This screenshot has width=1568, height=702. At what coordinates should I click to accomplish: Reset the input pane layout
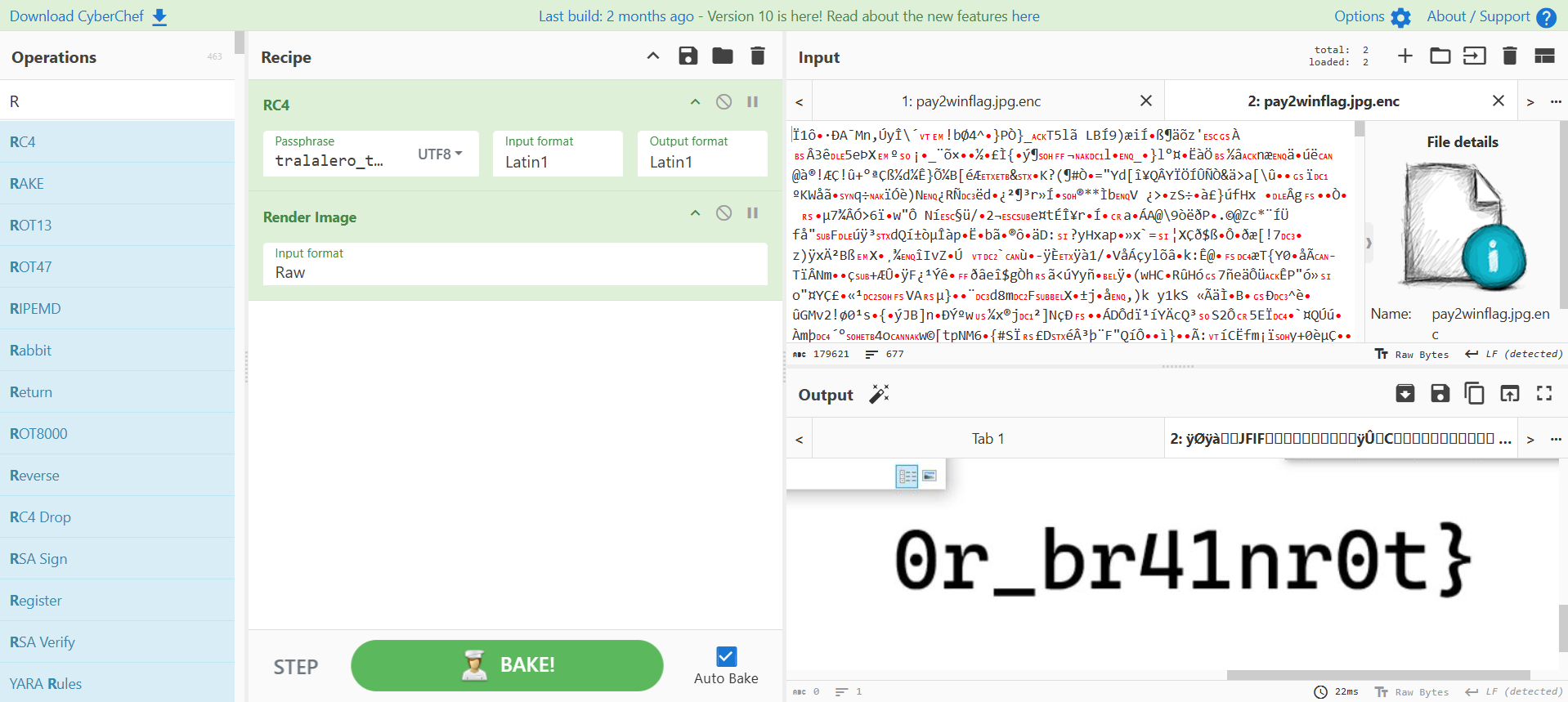[1544, 56]
